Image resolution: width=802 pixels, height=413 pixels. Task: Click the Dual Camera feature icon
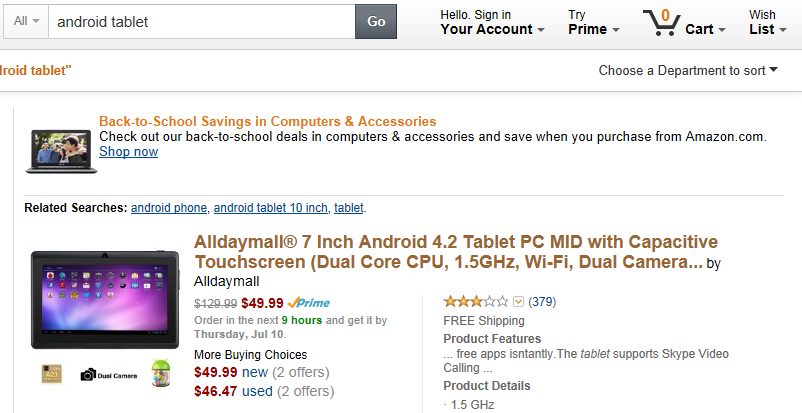click(108, 374)
